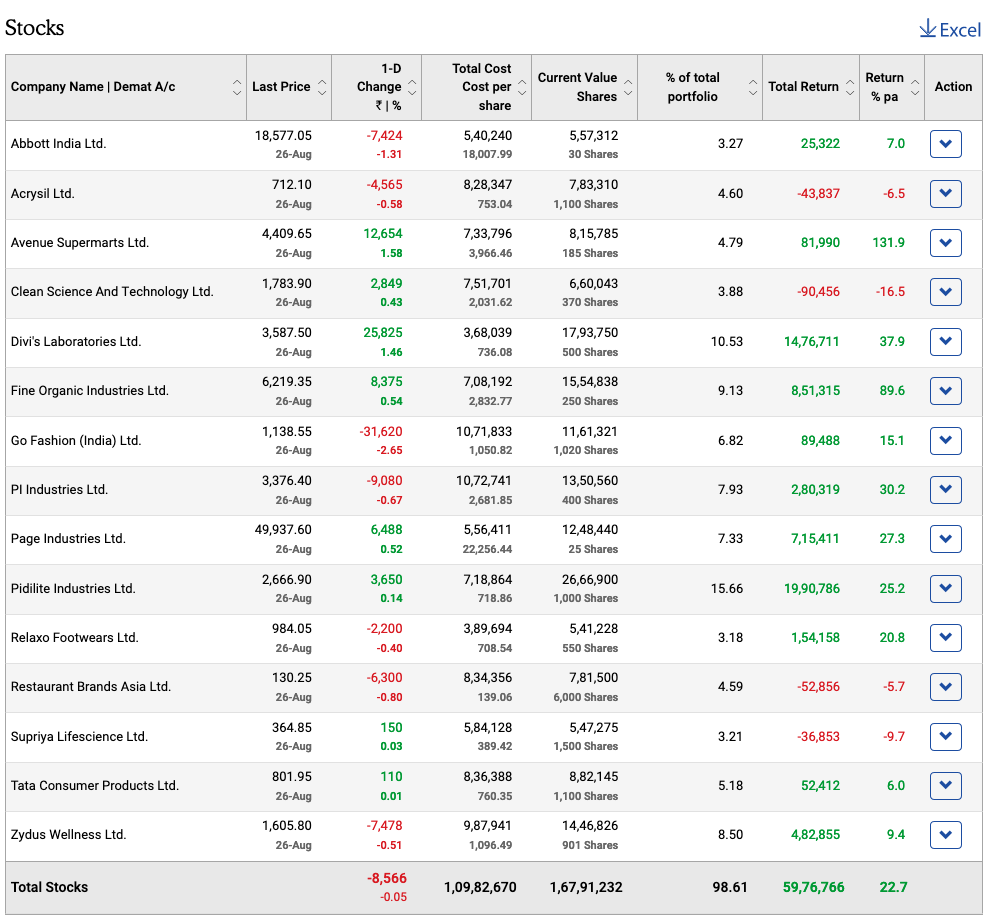Click Zydus Wellness current value 14,46,826

click(590, 826)
